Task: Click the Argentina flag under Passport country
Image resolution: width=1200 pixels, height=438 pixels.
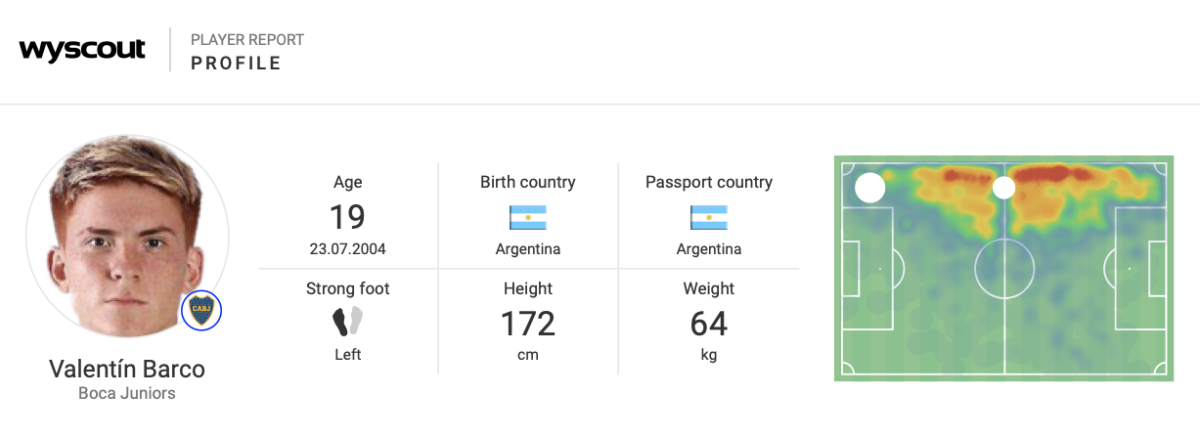Action: click(708, 218)
